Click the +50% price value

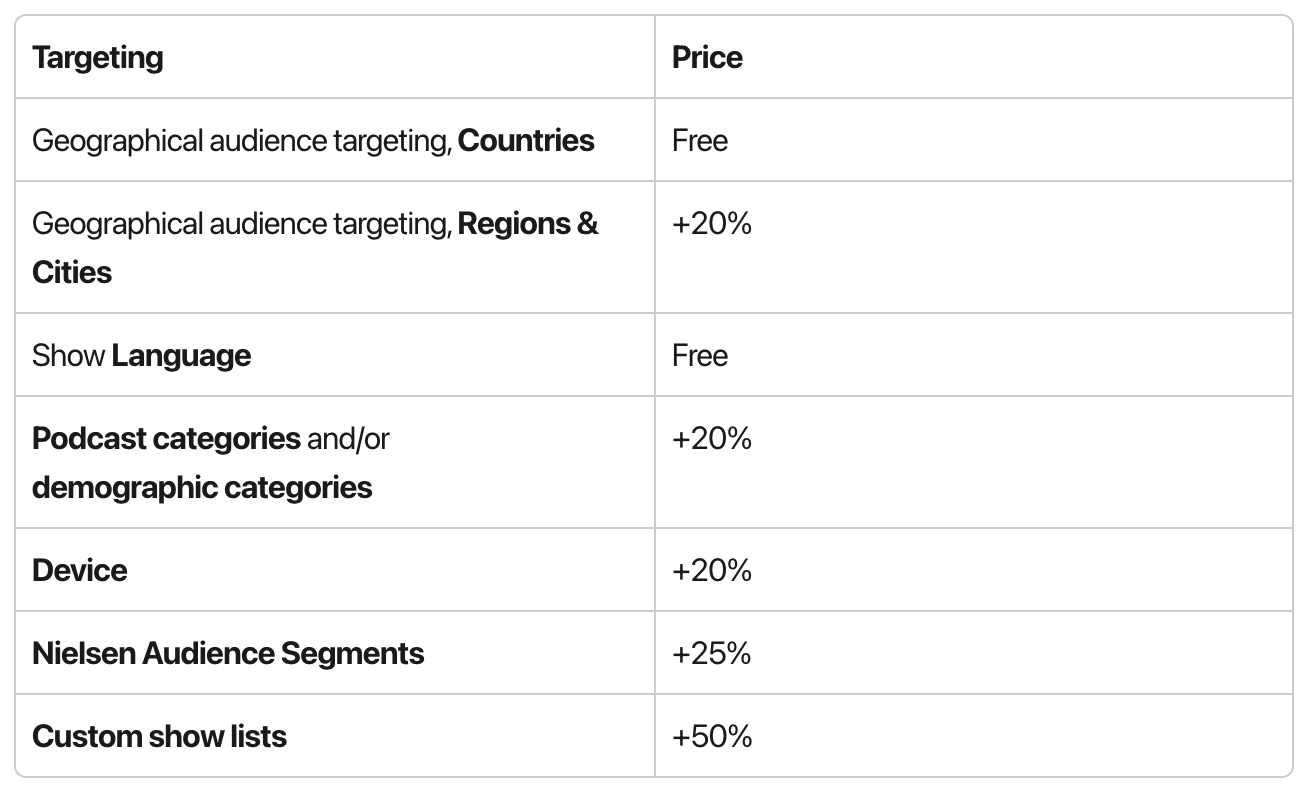[711, 736]
